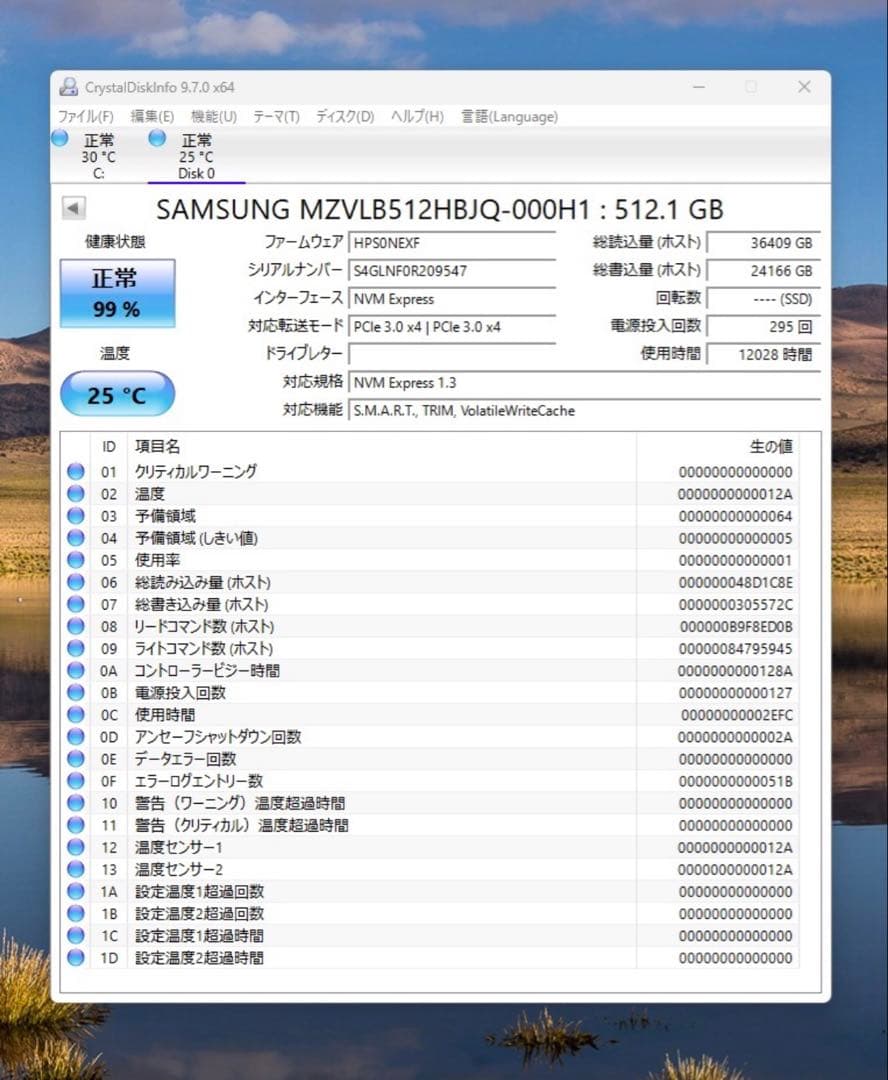This screenshot has width=888, height=1080.
Task: Click status orb of row 12 温度センサー1
Action: pos(76,847)
